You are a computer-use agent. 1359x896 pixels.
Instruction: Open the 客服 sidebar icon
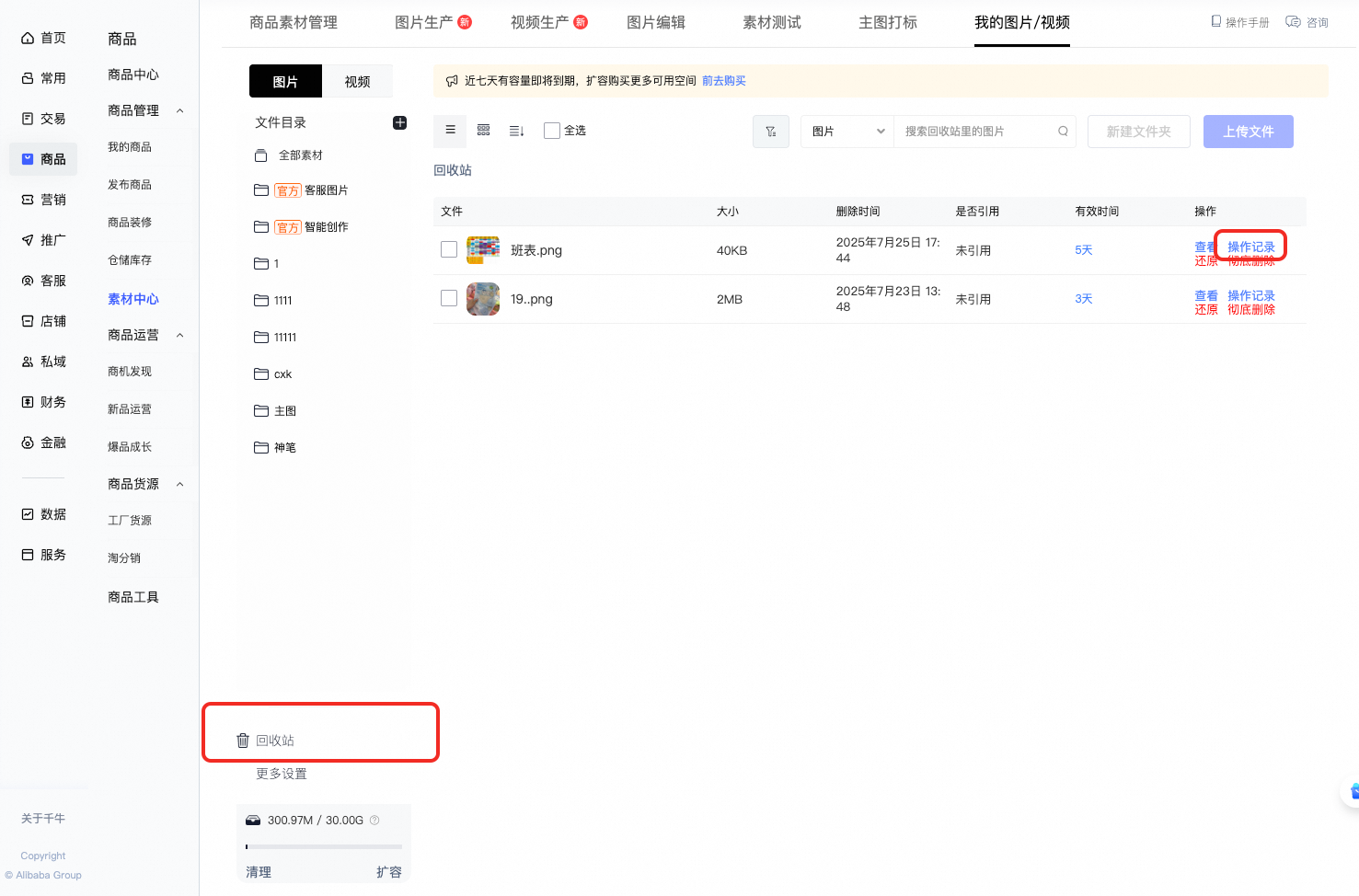pyautogui.click(x=28, y=281)
